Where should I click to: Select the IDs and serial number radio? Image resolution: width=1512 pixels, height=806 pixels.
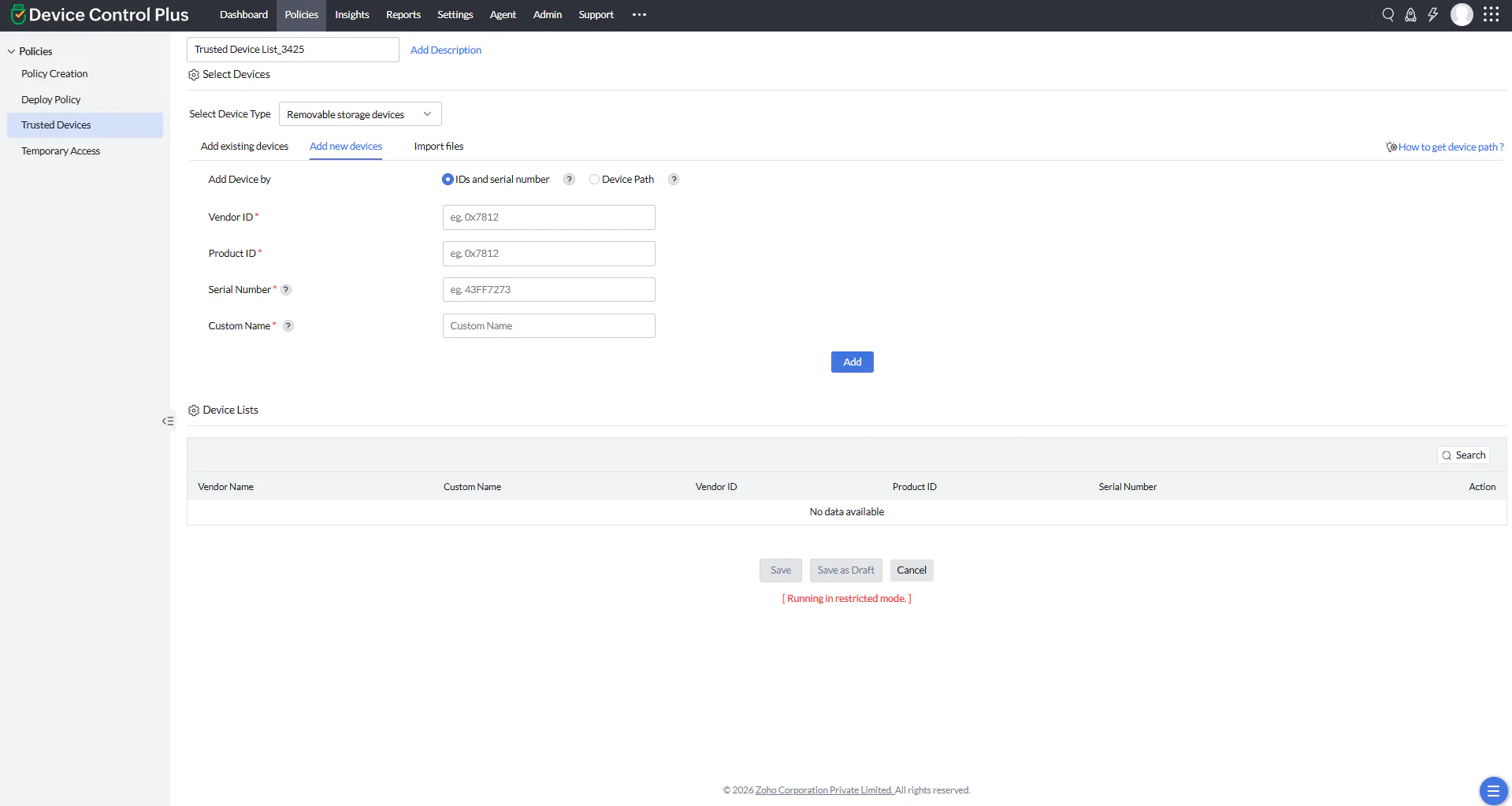448,180
